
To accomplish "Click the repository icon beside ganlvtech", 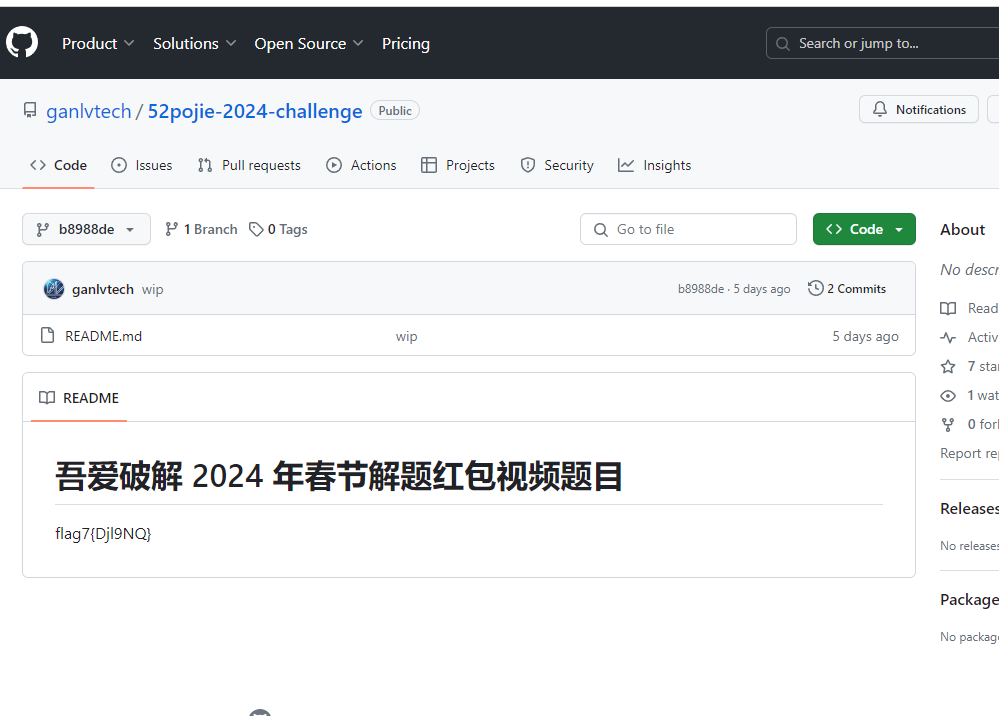I will click(x=30, y=110).
